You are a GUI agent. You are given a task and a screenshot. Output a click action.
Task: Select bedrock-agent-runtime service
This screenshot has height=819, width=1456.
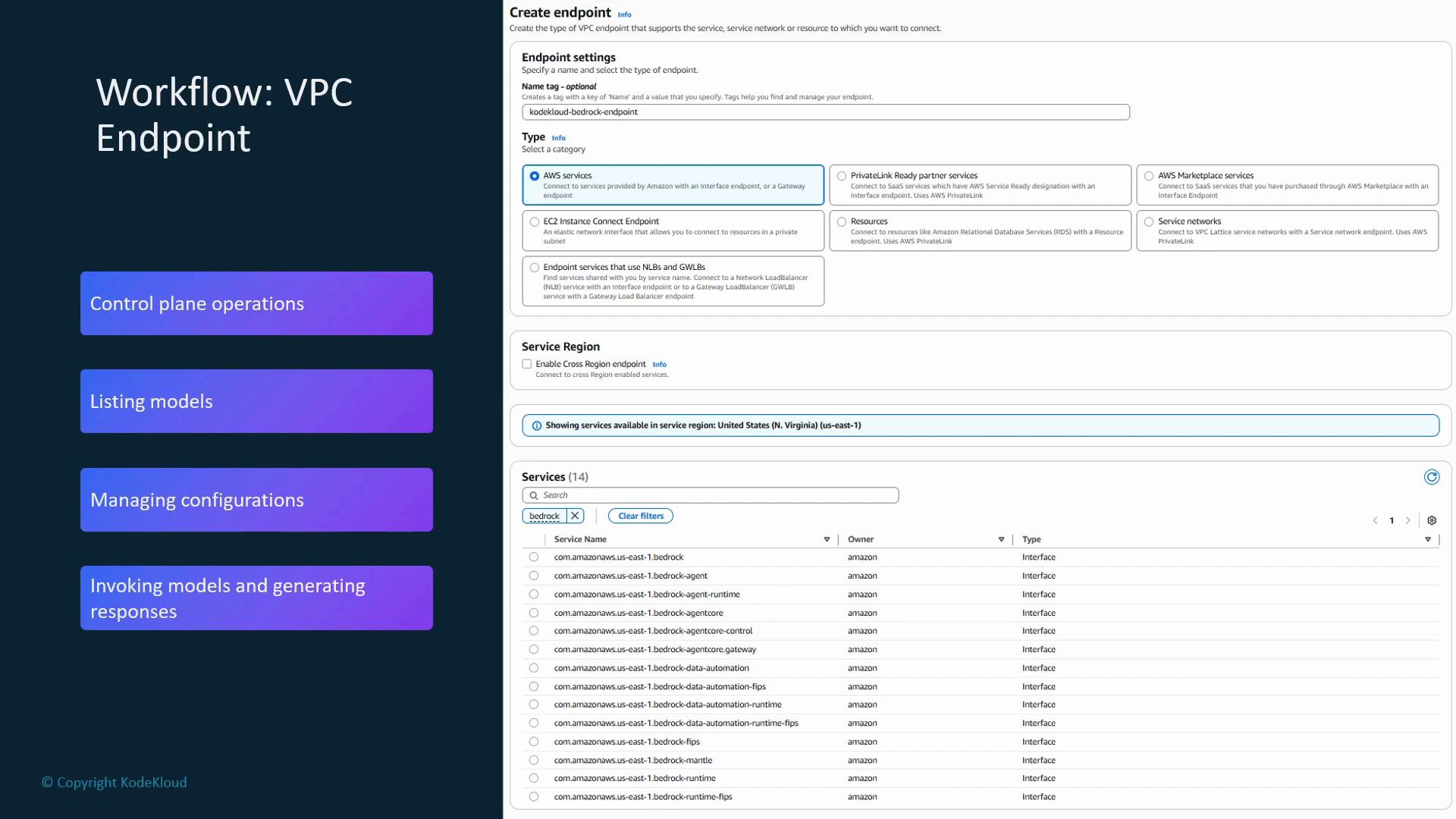click(534, 595)
